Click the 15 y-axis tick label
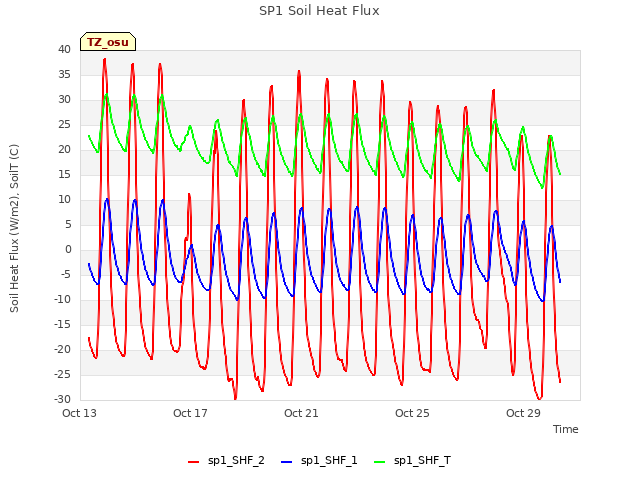The width and height of the screenshot is (640, 480). click(64, 174)
